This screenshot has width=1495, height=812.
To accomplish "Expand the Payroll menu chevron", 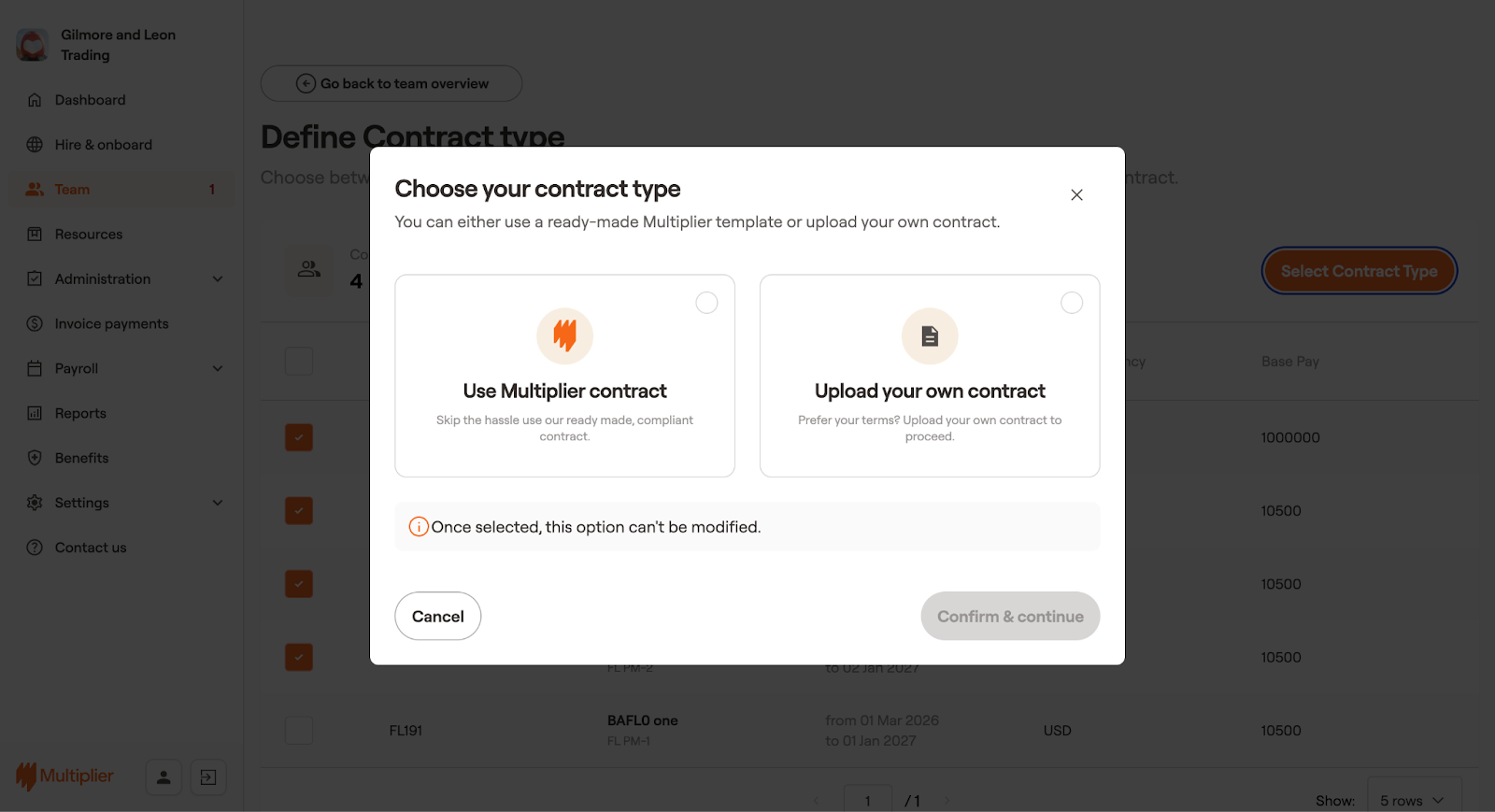I will [x=218, y=369].
